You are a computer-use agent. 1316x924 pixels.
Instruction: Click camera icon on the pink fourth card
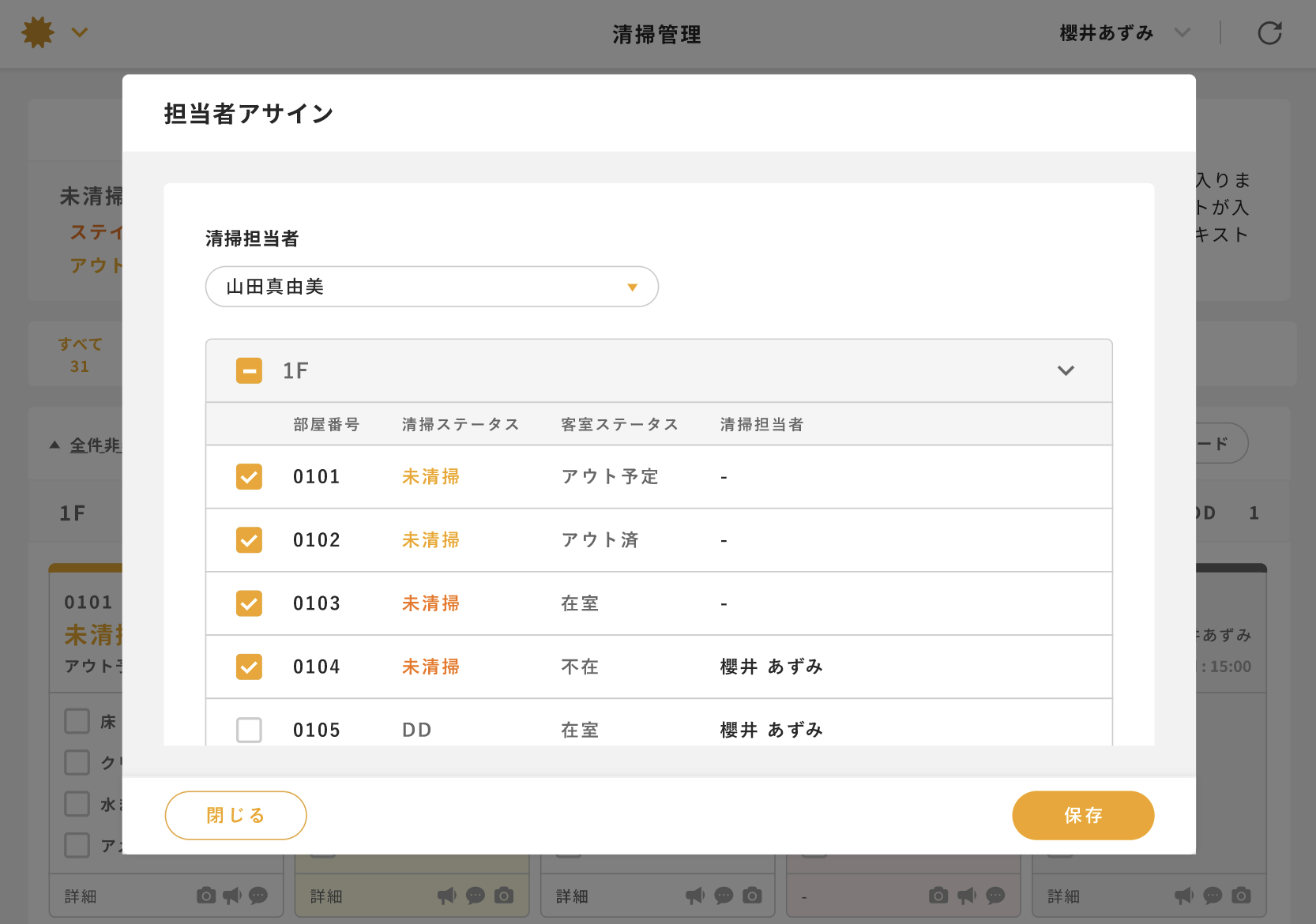[938, 895]
